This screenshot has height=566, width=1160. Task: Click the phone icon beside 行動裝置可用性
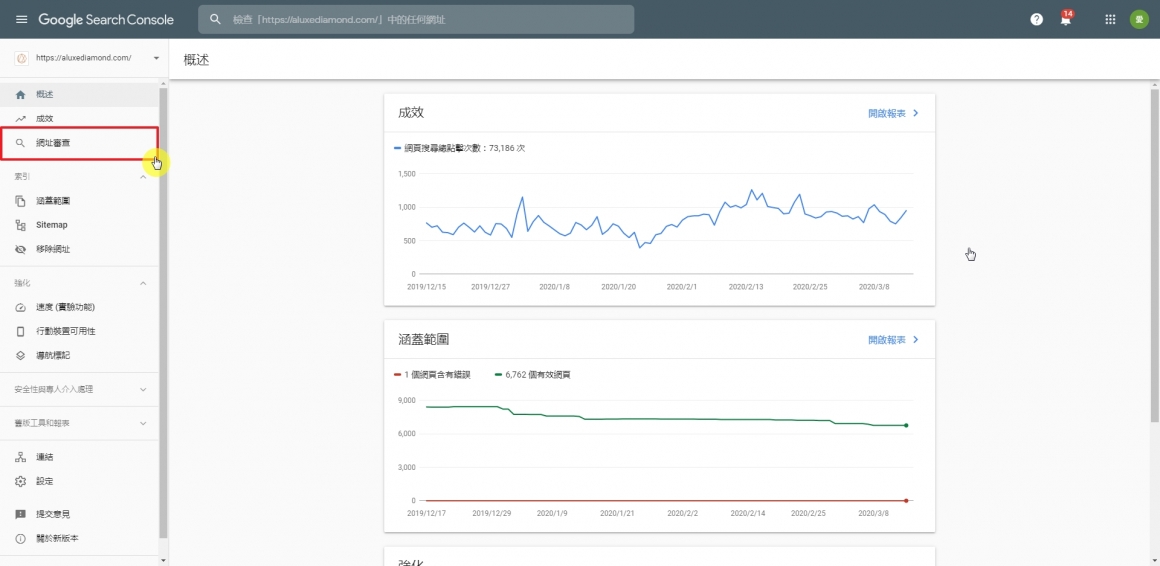(21, 331)
